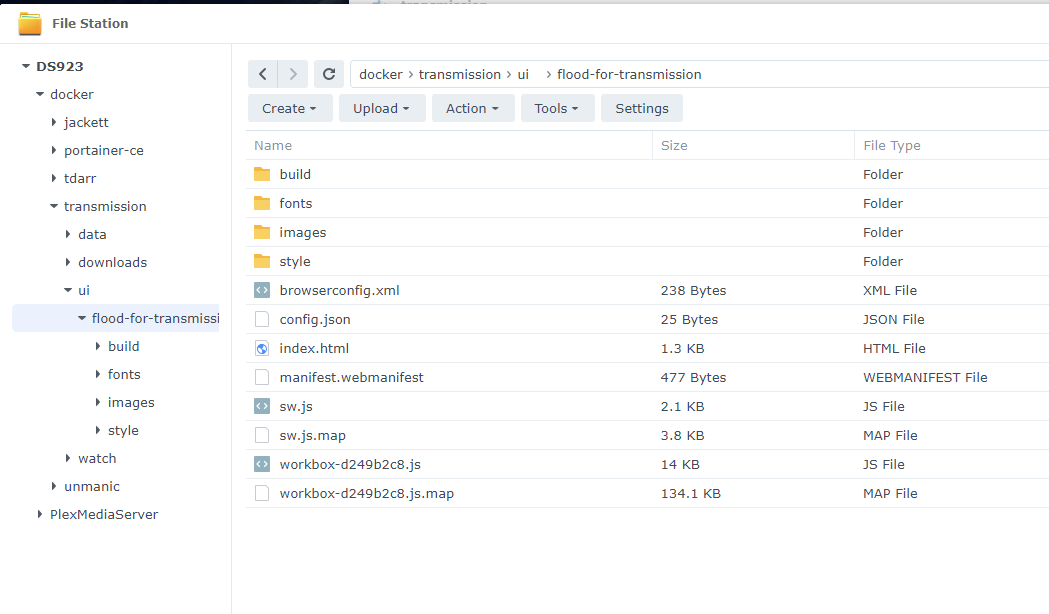Click the back navigation arrow
This screenshot has height=614, width=1049.
[263, 74]
